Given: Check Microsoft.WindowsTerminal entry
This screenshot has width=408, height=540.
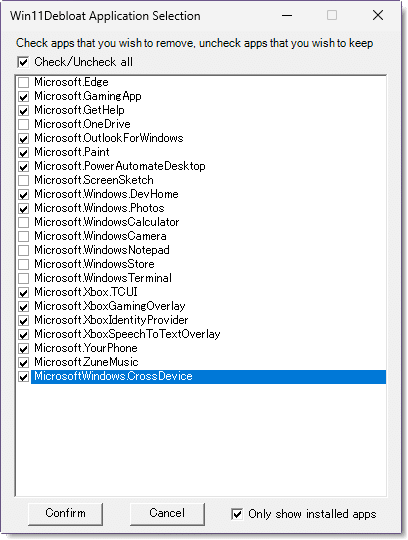Looking at the screenshot, I should (23, 278).
